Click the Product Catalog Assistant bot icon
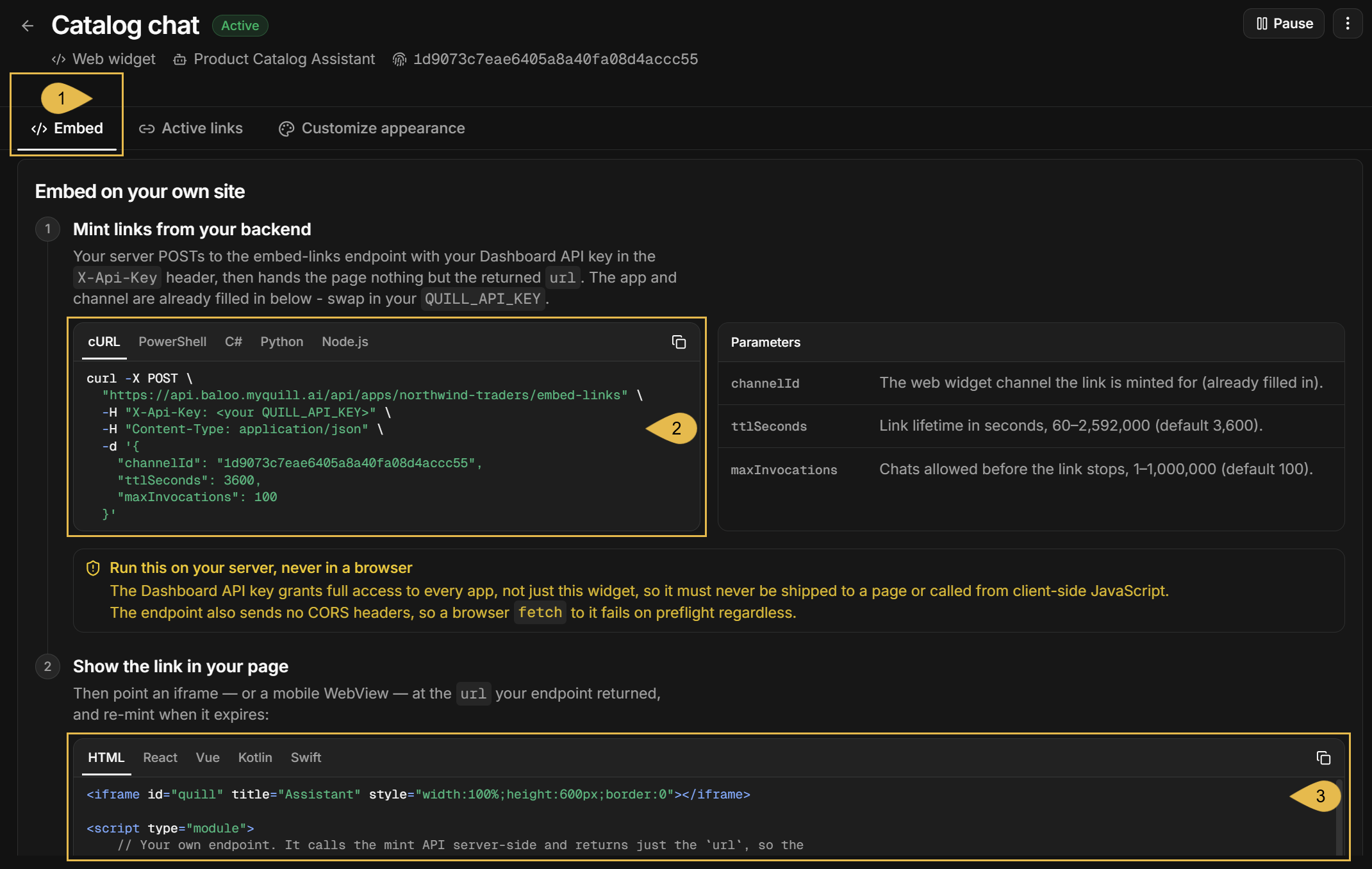This screenshot has height=869, width=1372. 179,60
